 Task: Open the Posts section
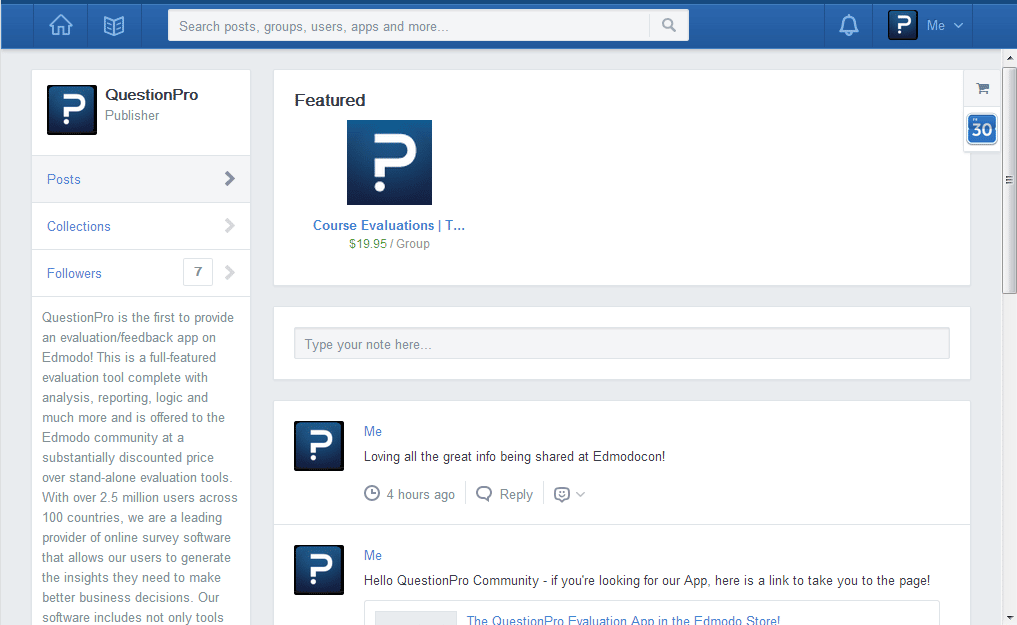coord(141,179)
